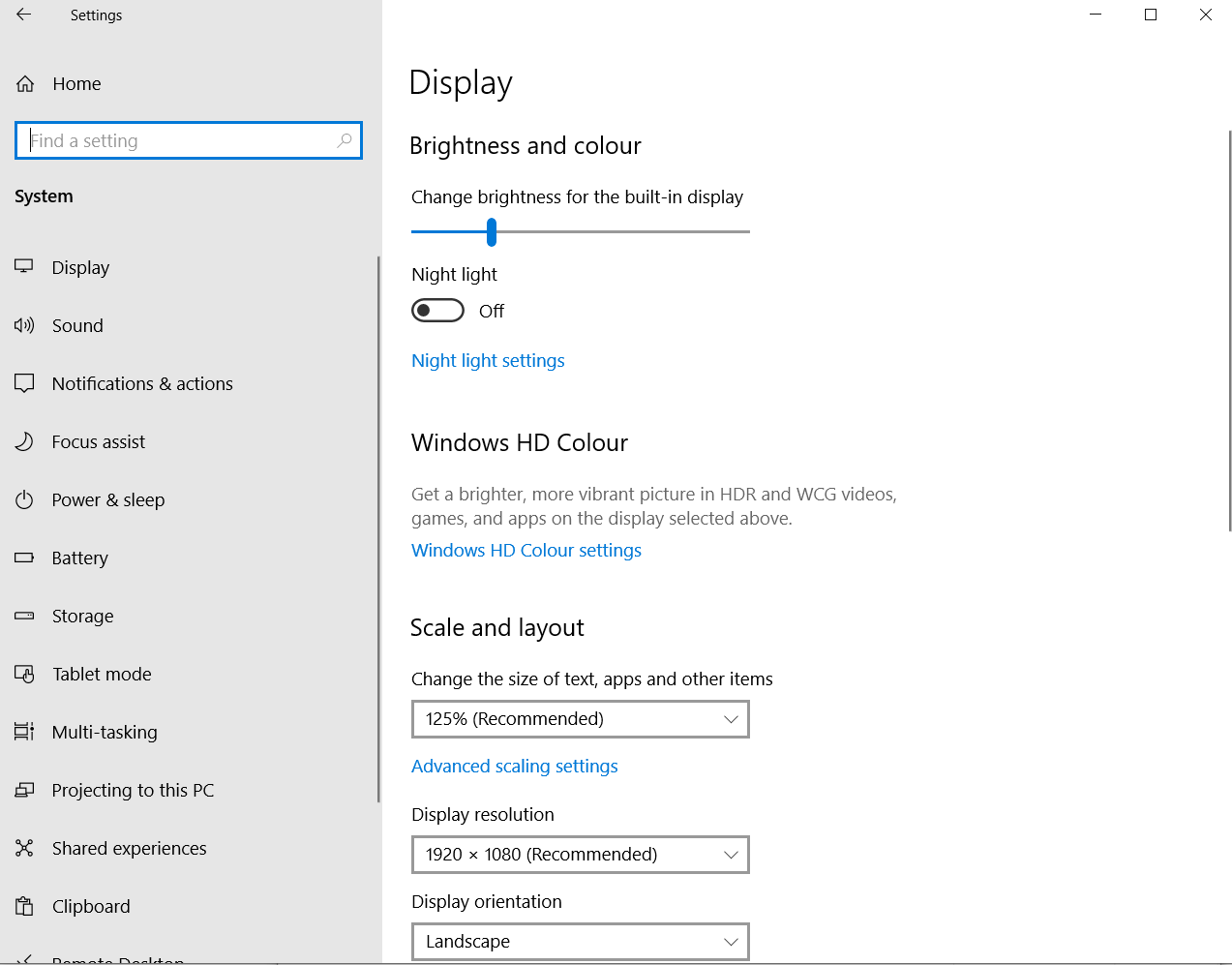
Task: Open Night light settings link
Action: 488,360
